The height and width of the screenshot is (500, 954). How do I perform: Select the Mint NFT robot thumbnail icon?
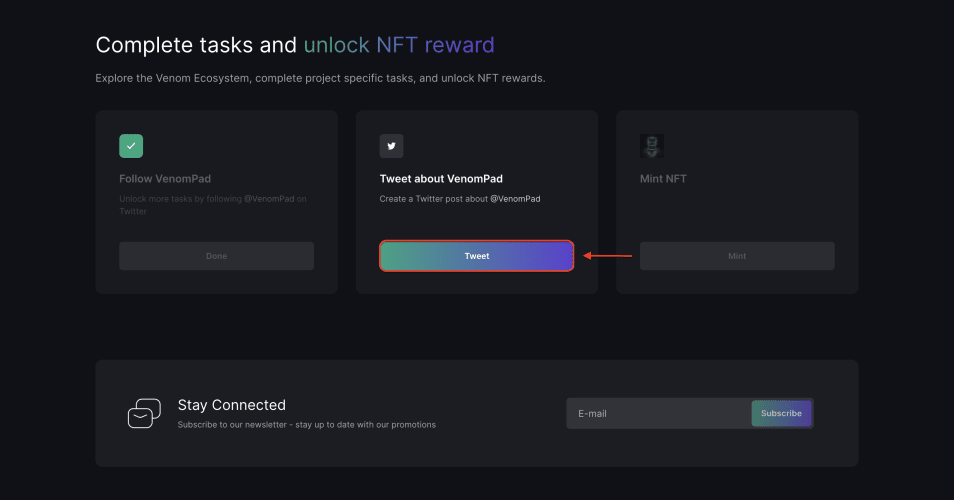point(652,146)
